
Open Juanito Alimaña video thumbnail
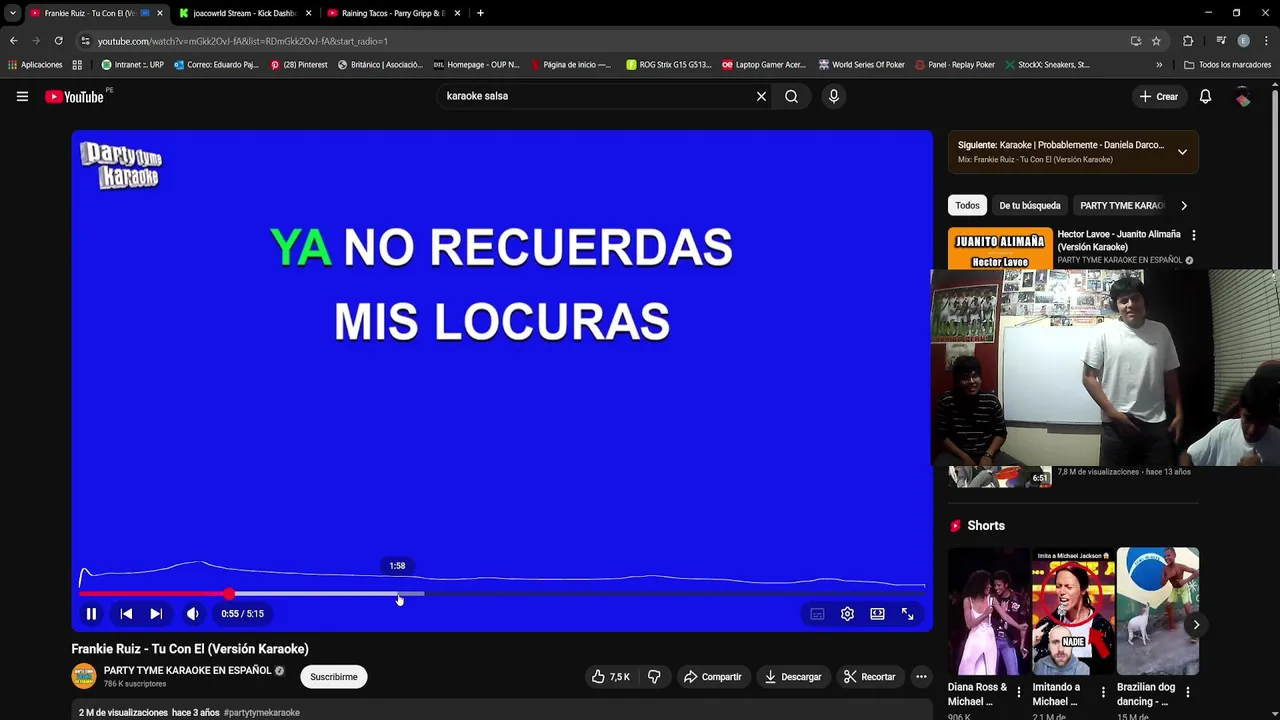(1000, 250)
